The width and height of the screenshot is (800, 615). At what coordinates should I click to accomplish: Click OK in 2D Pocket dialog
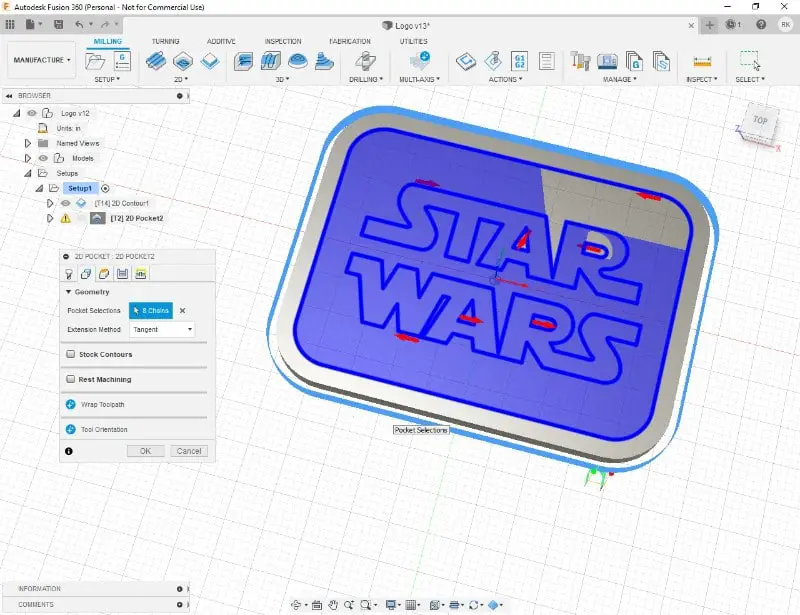click(145, 451)
